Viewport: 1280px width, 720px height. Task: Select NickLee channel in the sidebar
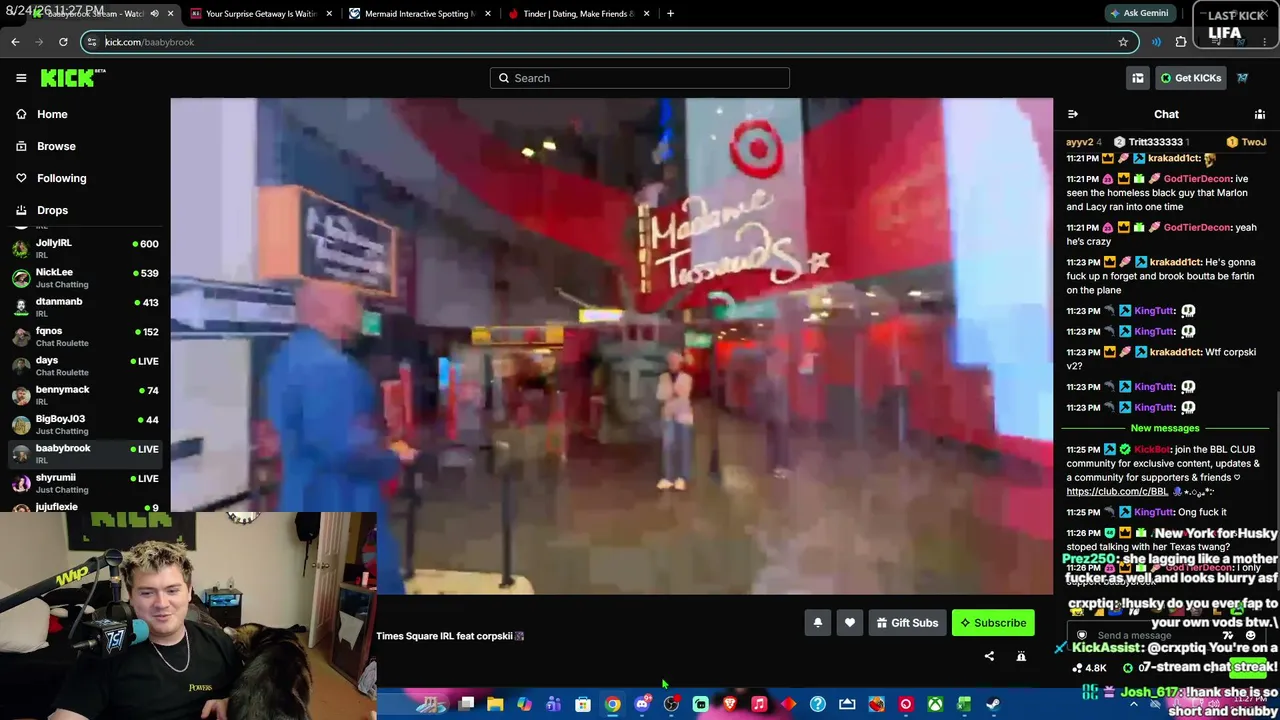click(85, 278)
